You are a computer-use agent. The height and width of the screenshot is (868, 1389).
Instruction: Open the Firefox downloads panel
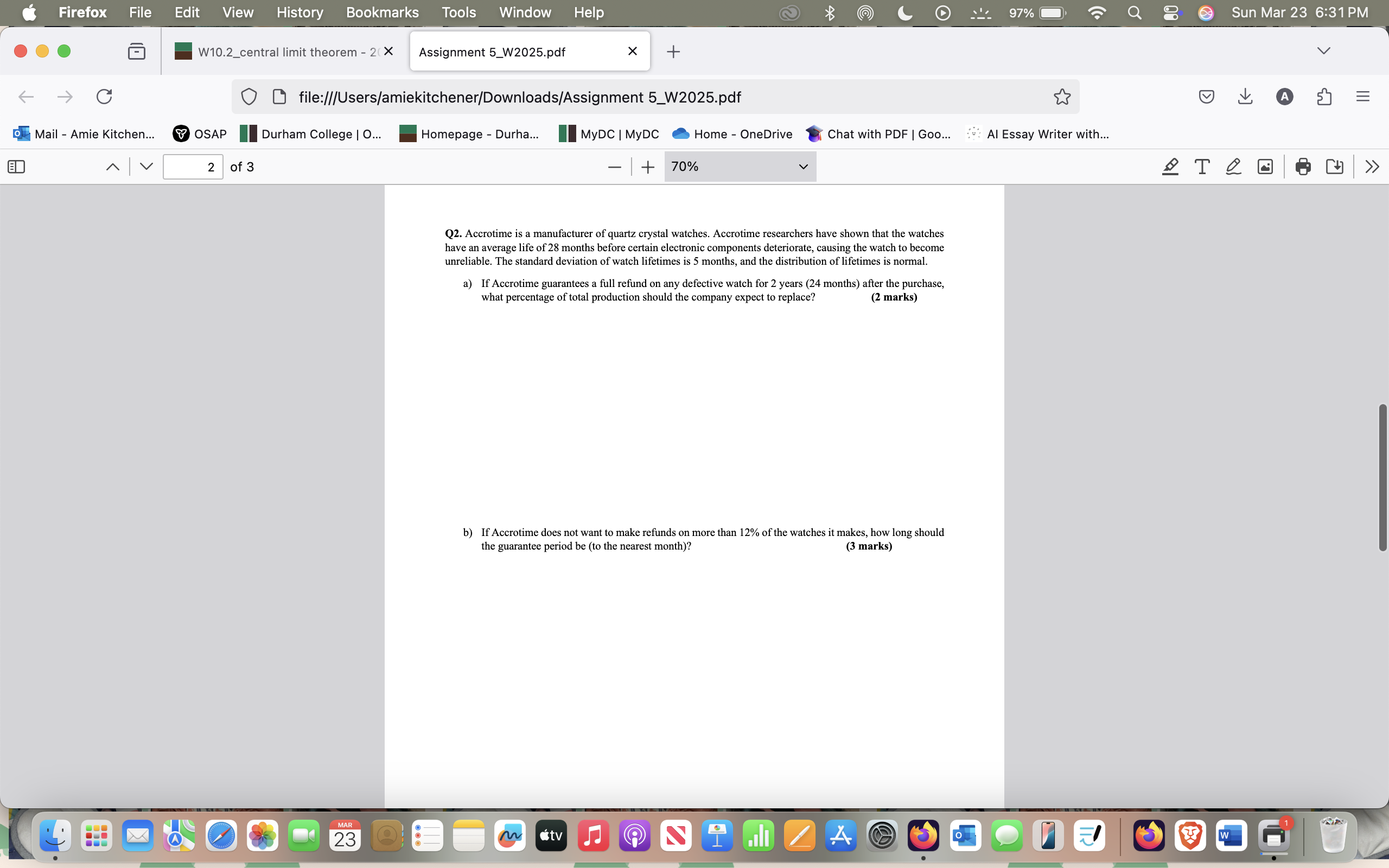click(x=1244, y=97)
